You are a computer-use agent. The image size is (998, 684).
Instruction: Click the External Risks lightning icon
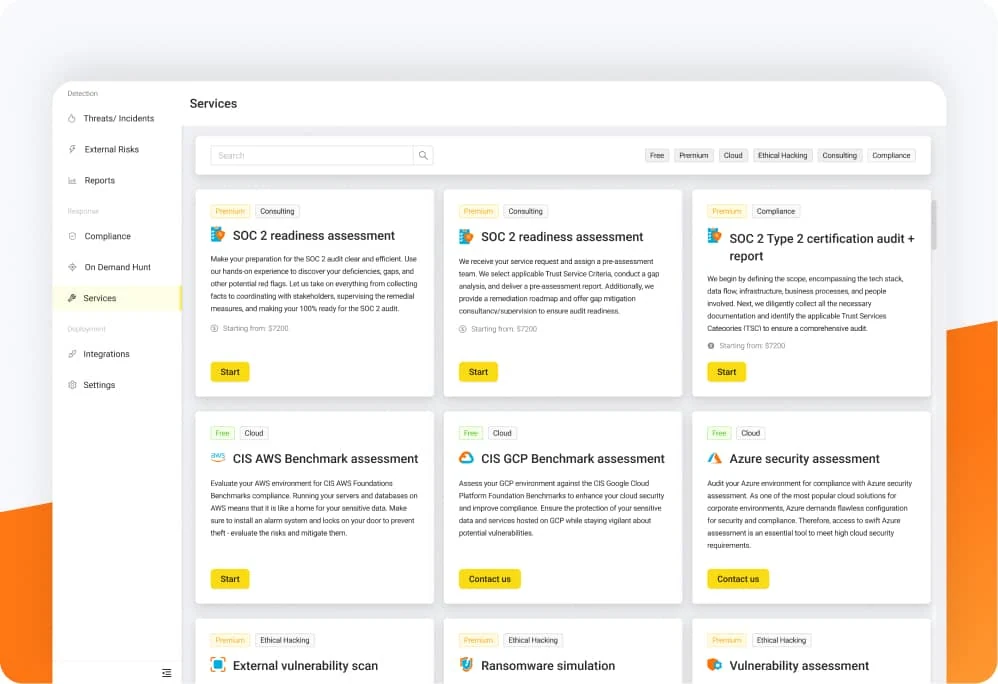click(72, 150)
